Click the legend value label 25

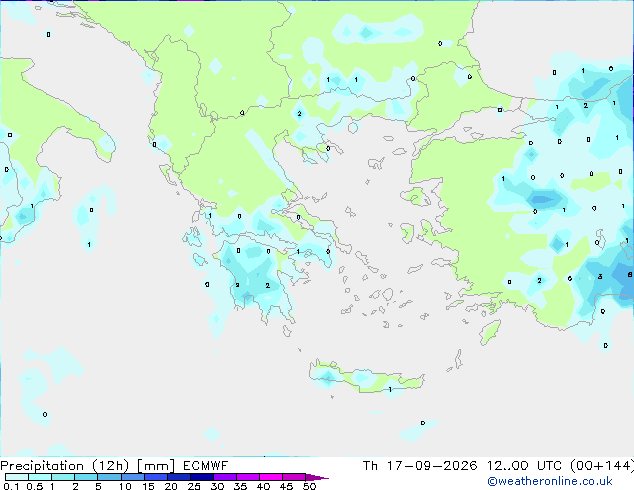point(194,486)
